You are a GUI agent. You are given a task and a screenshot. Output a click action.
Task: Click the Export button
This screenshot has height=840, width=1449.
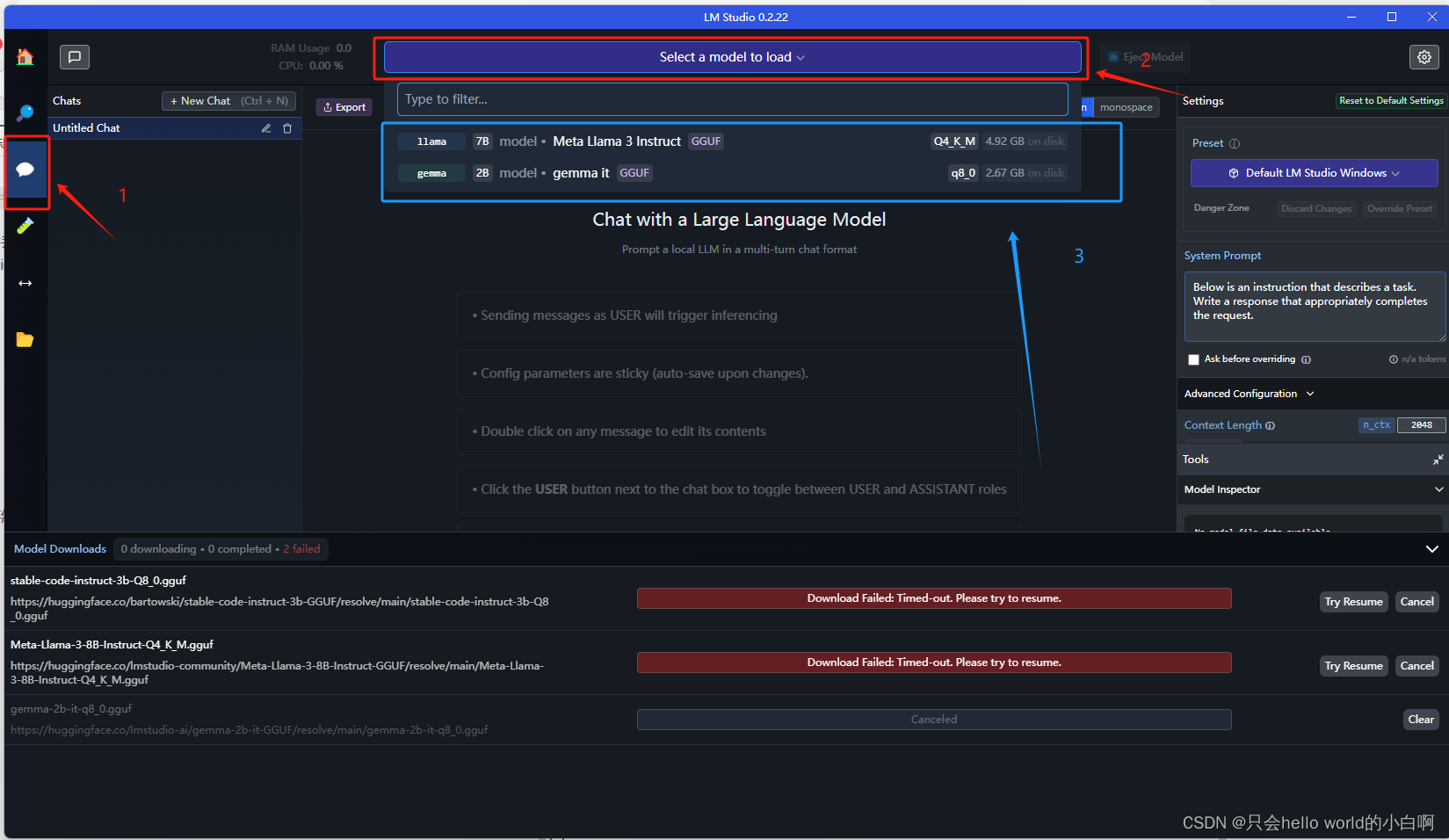point(344,107)
